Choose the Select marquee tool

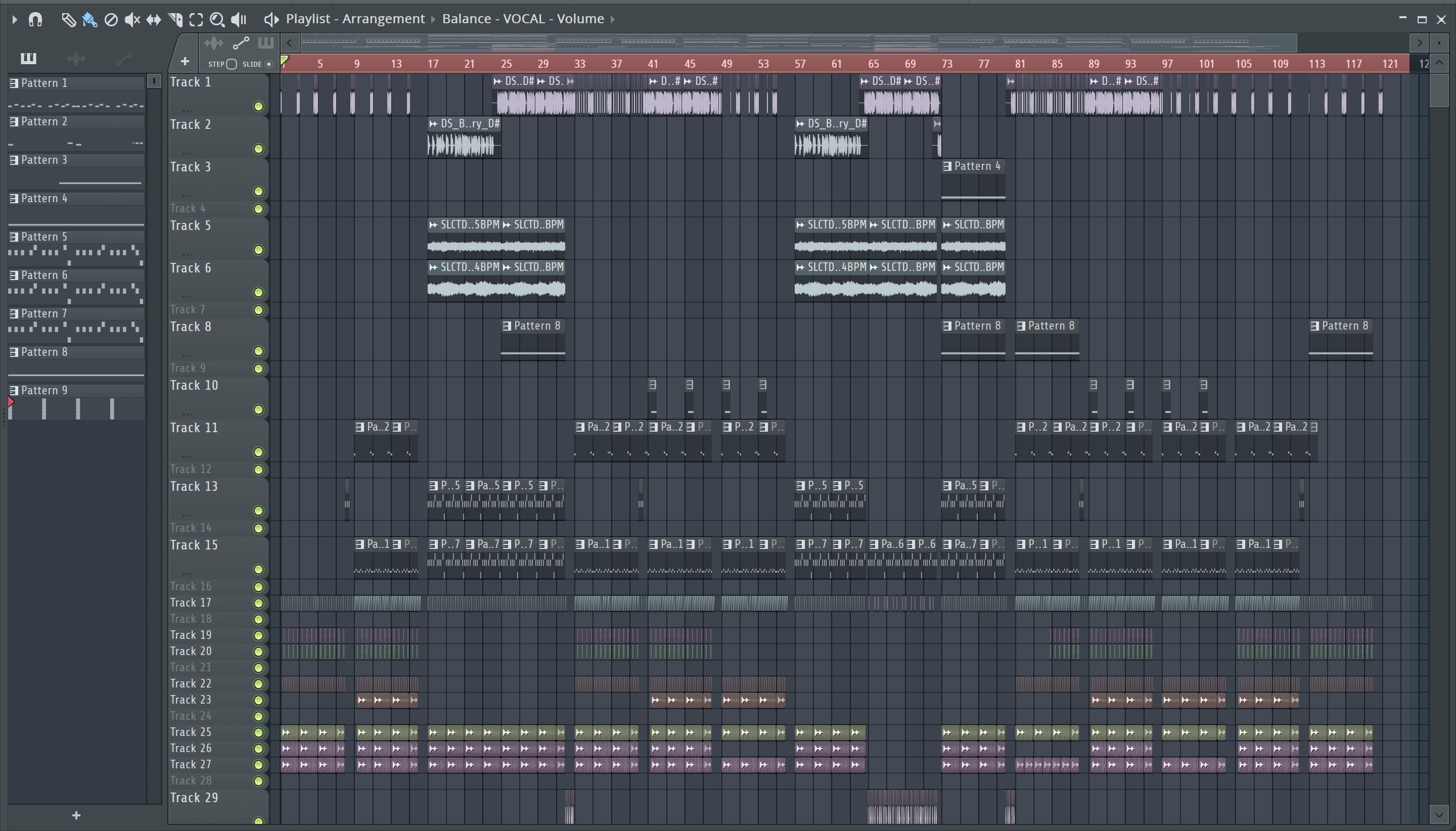(x=196, y=20)
